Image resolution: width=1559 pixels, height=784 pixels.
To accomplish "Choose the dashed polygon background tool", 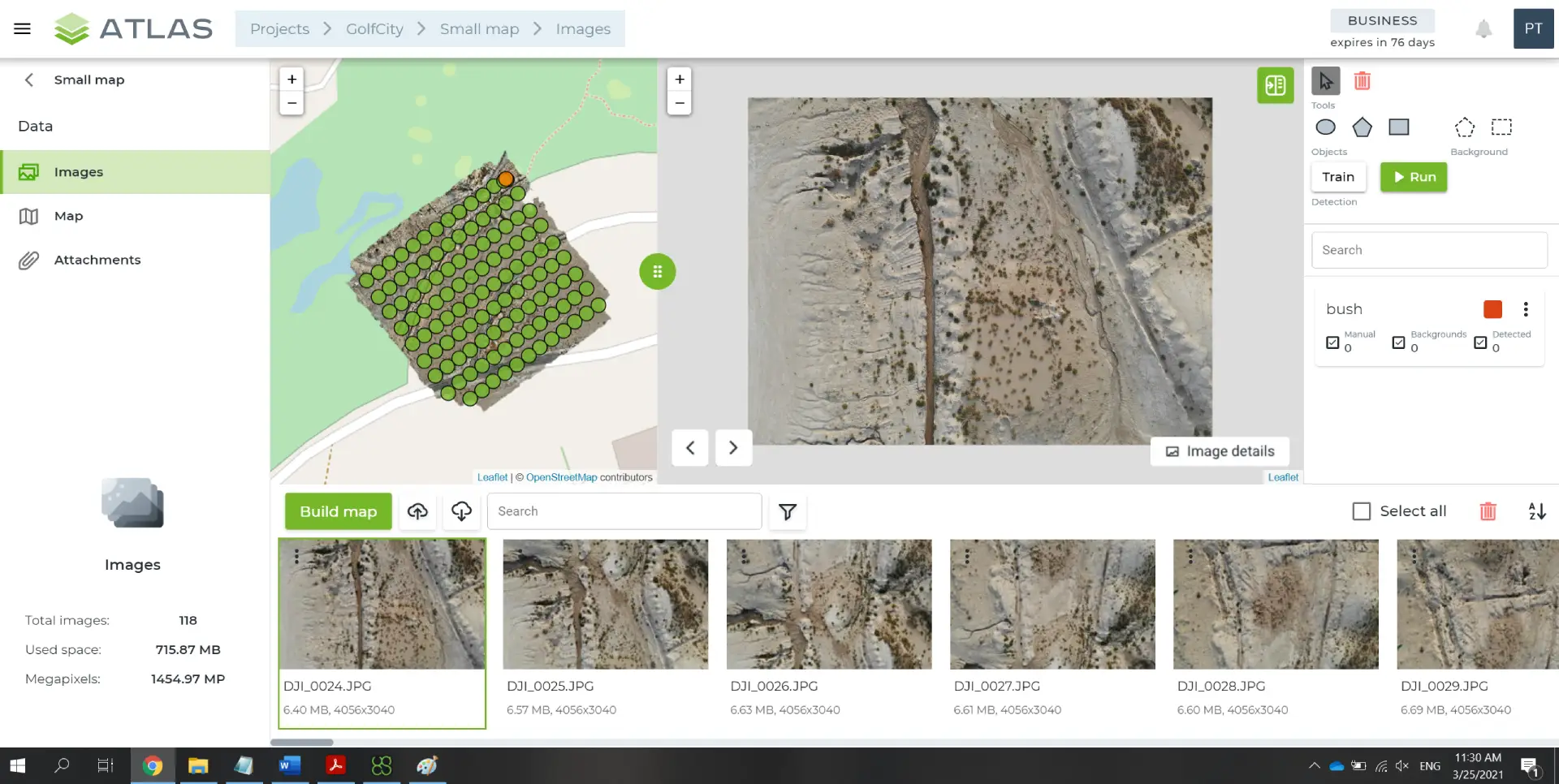I will click(x=1464, y=127).
